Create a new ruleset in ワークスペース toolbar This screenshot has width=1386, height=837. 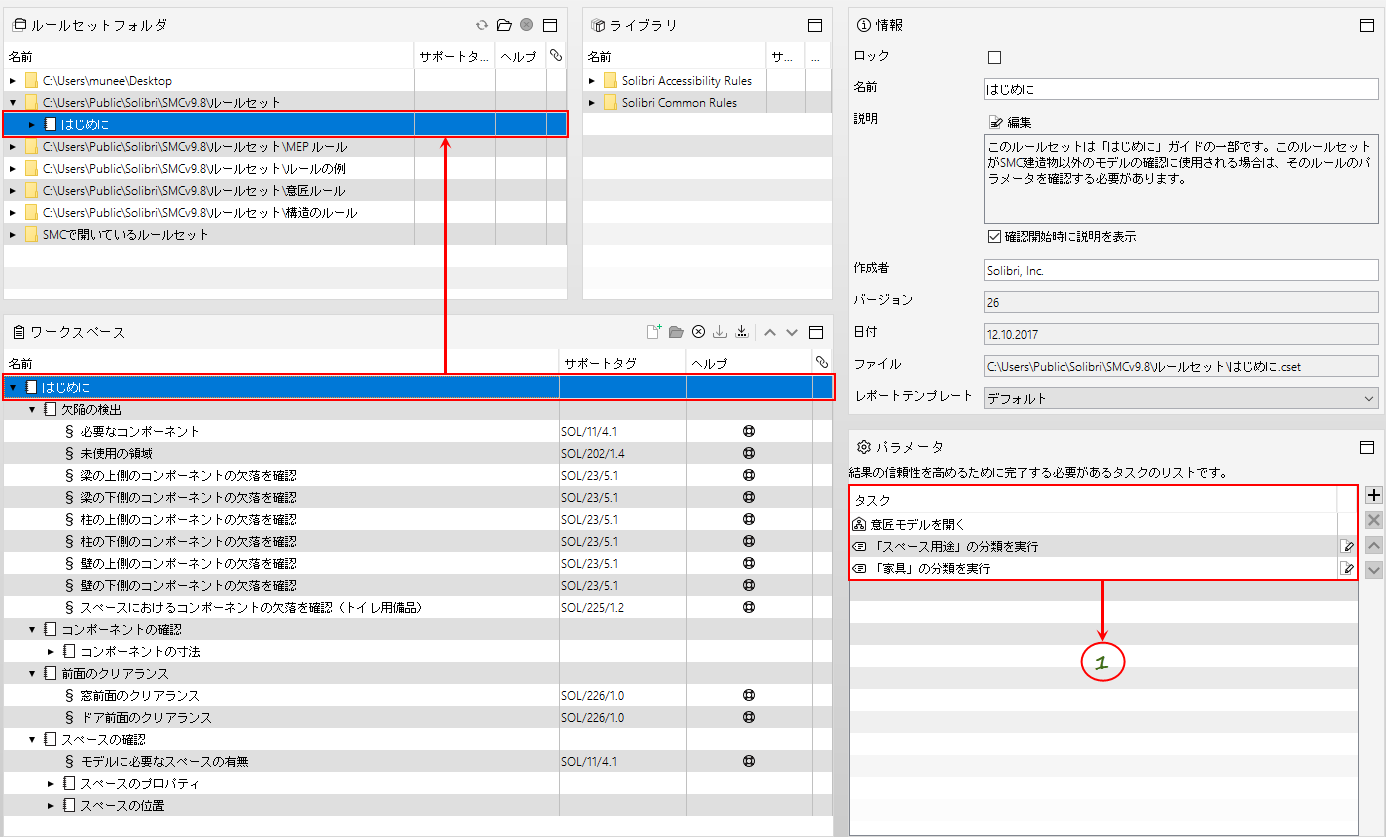654,332
